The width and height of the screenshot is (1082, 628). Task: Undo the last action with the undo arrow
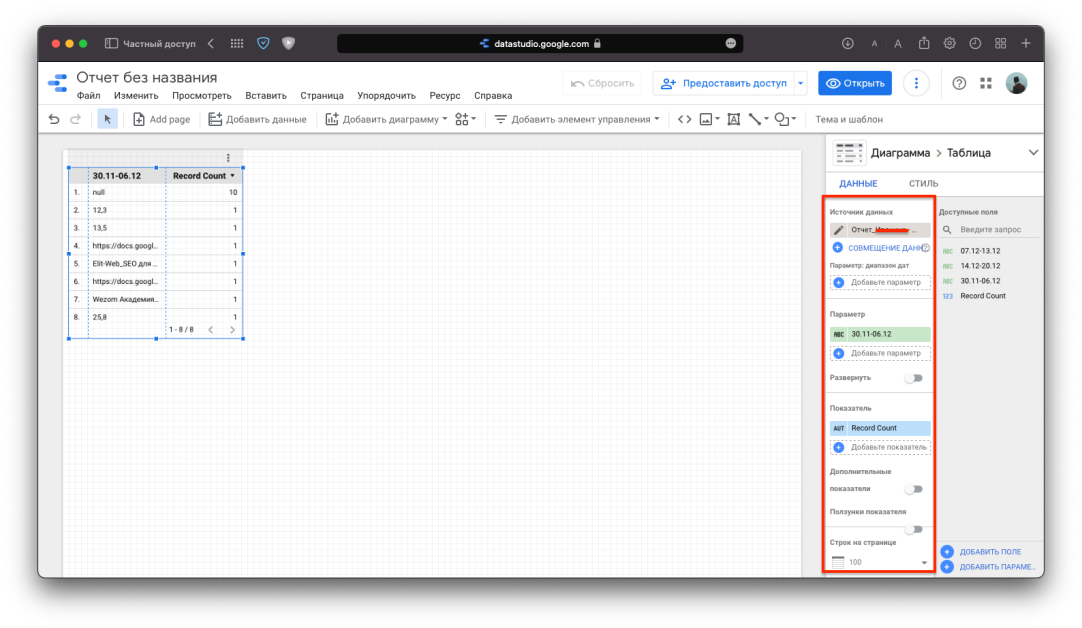coord(54,119)
